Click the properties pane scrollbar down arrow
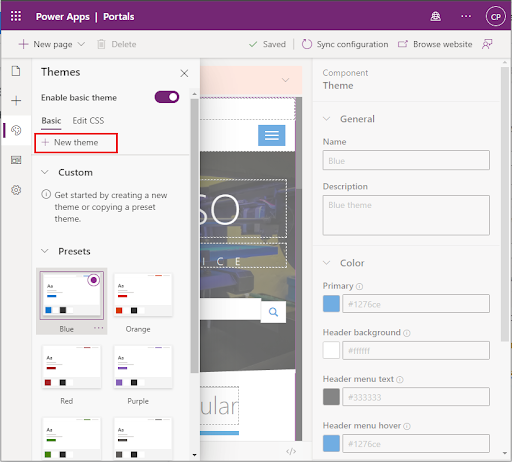 (x=505, y=453)
